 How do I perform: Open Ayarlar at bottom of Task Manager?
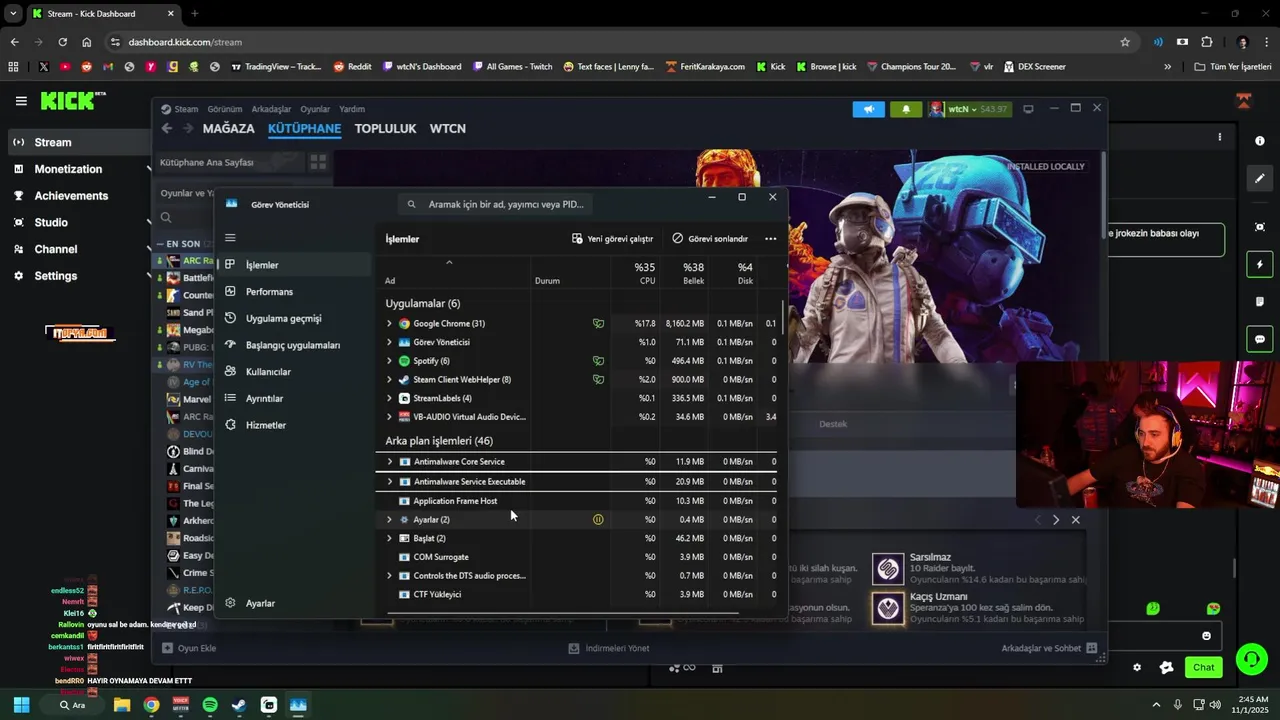click(x=260, y=604)
